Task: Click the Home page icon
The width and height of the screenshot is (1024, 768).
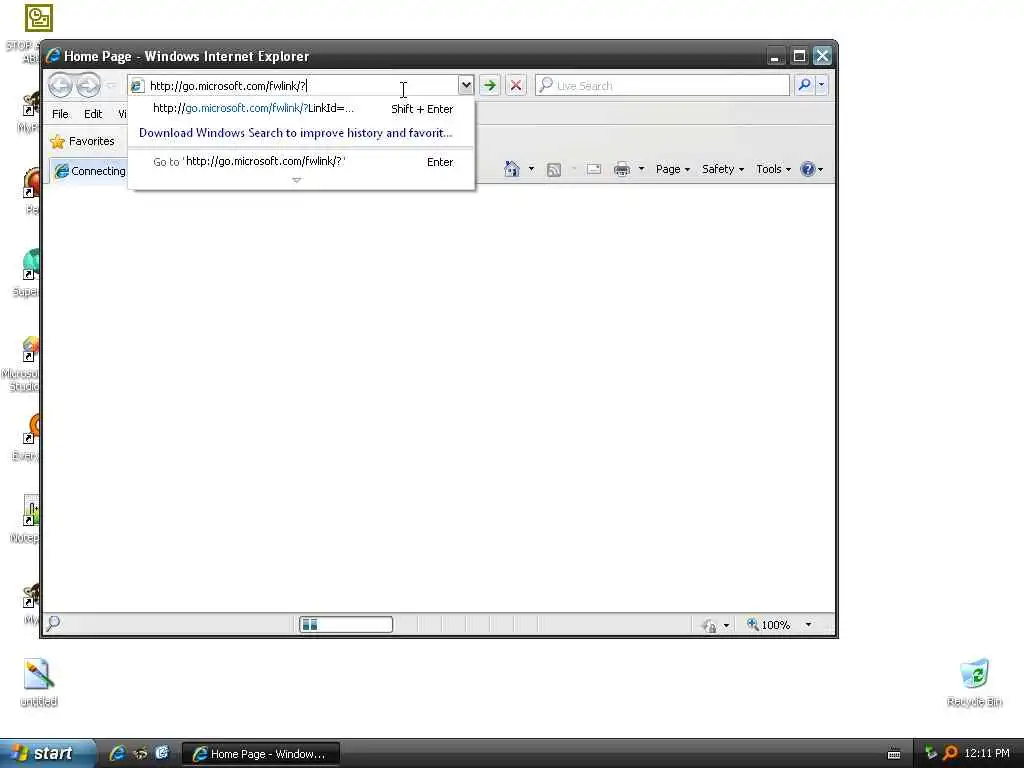Action: (x=511, y=169)
